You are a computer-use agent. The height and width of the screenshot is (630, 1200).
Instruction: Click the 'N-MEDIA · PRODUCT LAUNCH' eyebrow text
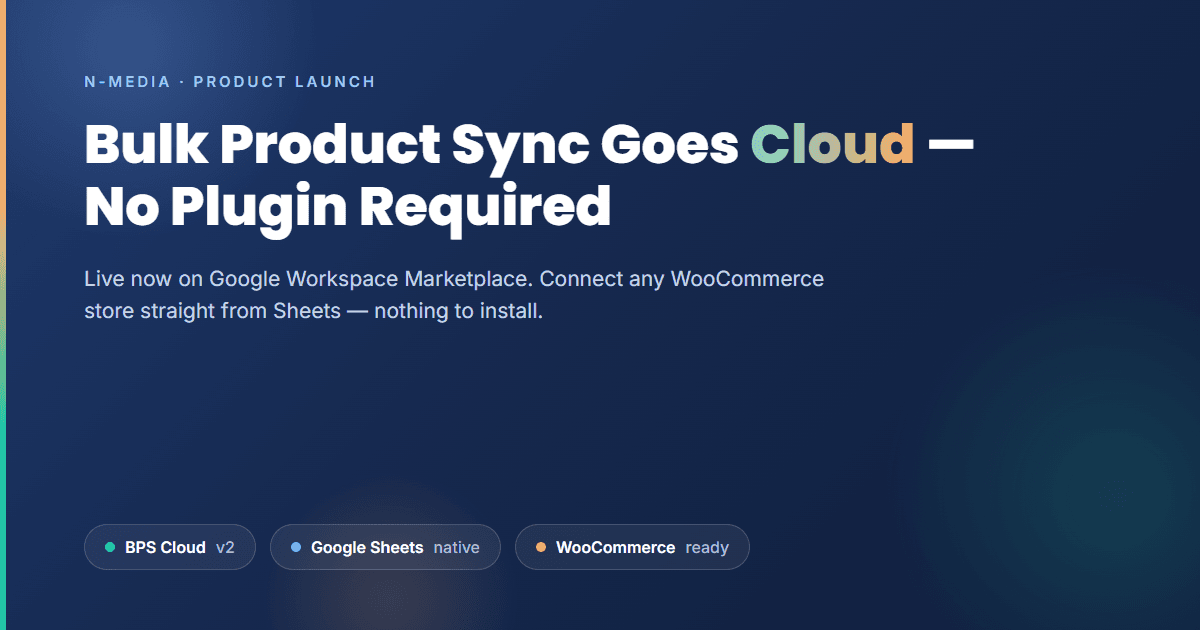click(x=230, y=82)
